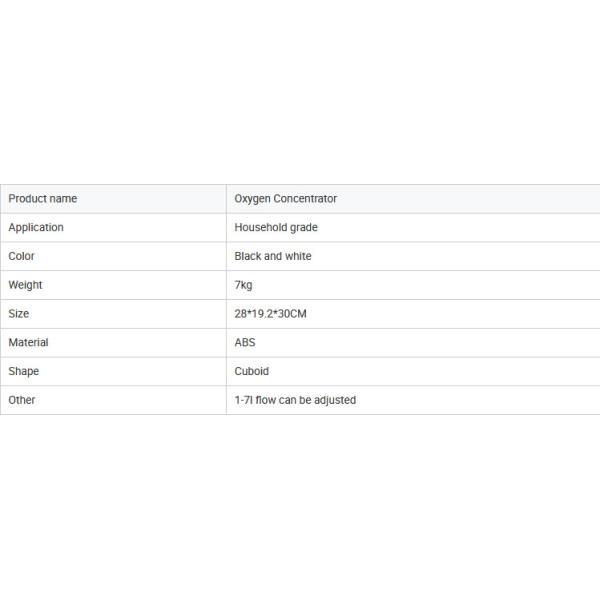Image resolution: width=600 pixels, height=600 pixels.
Task: Click the 'Weight' row label
Action: (26, 285)
